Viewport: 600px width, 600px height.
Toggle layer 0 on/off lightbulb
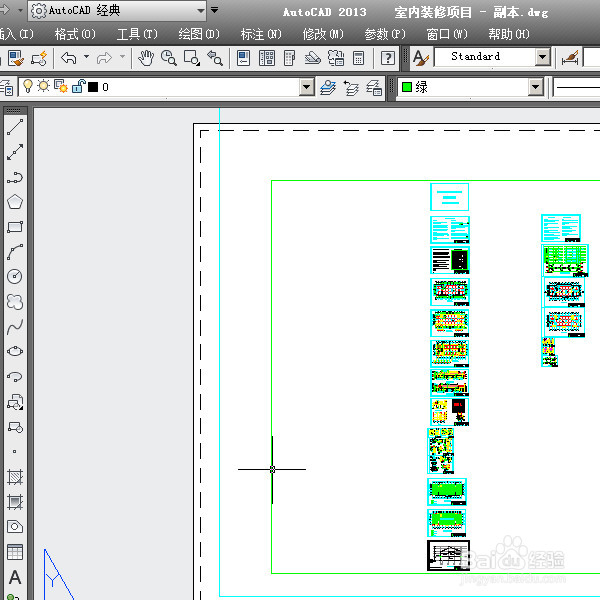(28, 86)
